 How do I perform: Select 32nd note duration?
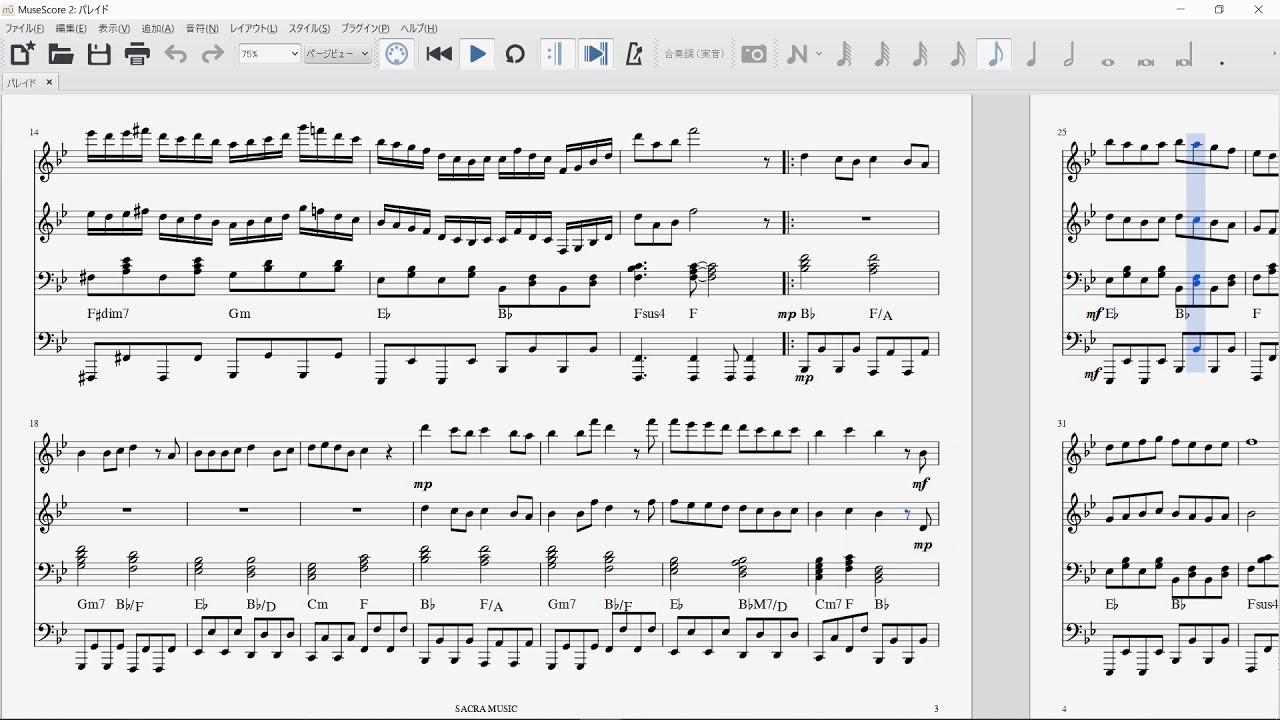pyautogui.click(x=919, y=54)
